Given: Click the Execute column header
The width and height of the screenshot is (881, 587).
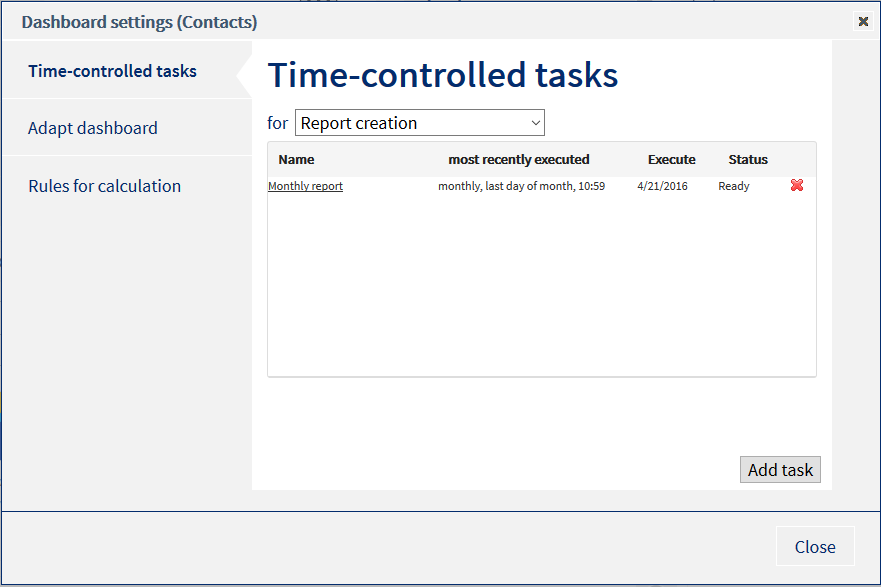Looking at the screenshot, I should [671, 160].
